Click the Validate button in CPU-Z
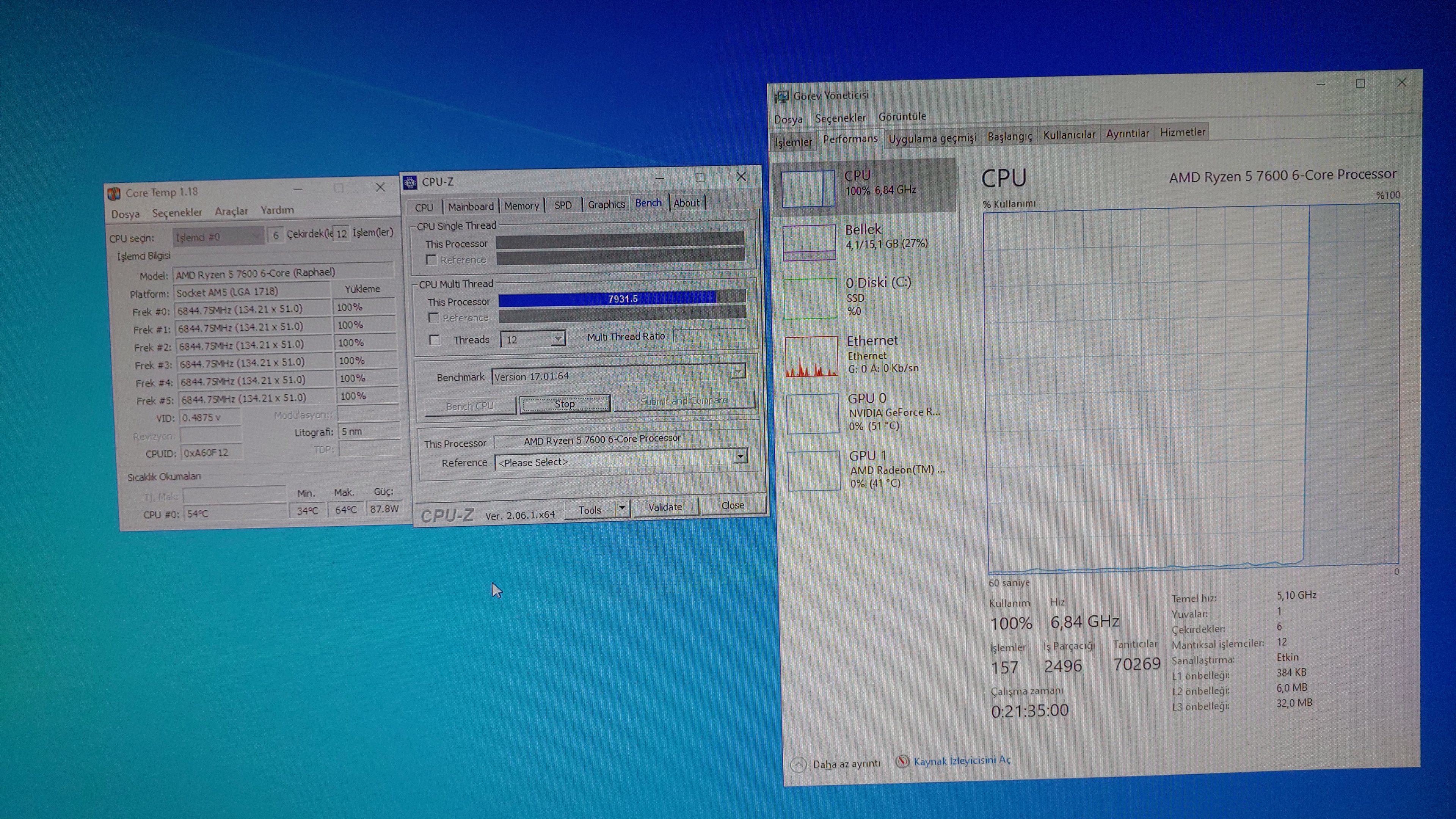 [665, 507]
